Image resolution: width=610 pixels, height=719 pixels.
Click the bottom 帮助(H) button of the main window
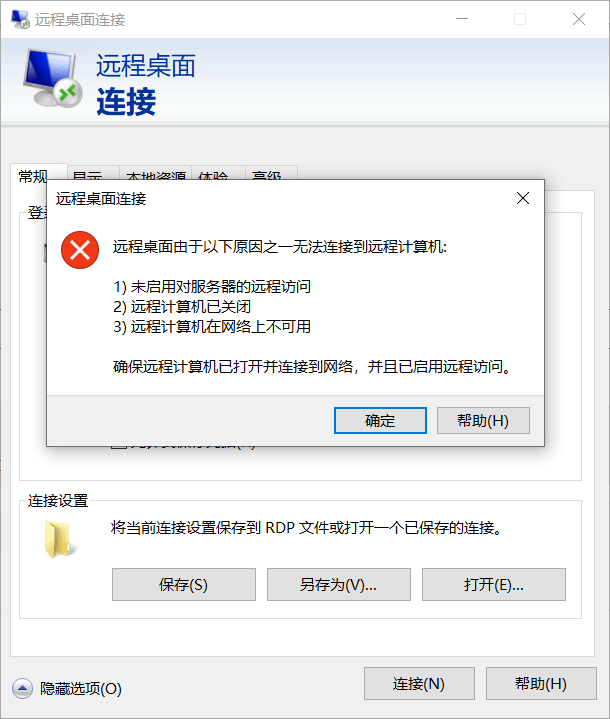pyautogui.click(x=541, y=684)
